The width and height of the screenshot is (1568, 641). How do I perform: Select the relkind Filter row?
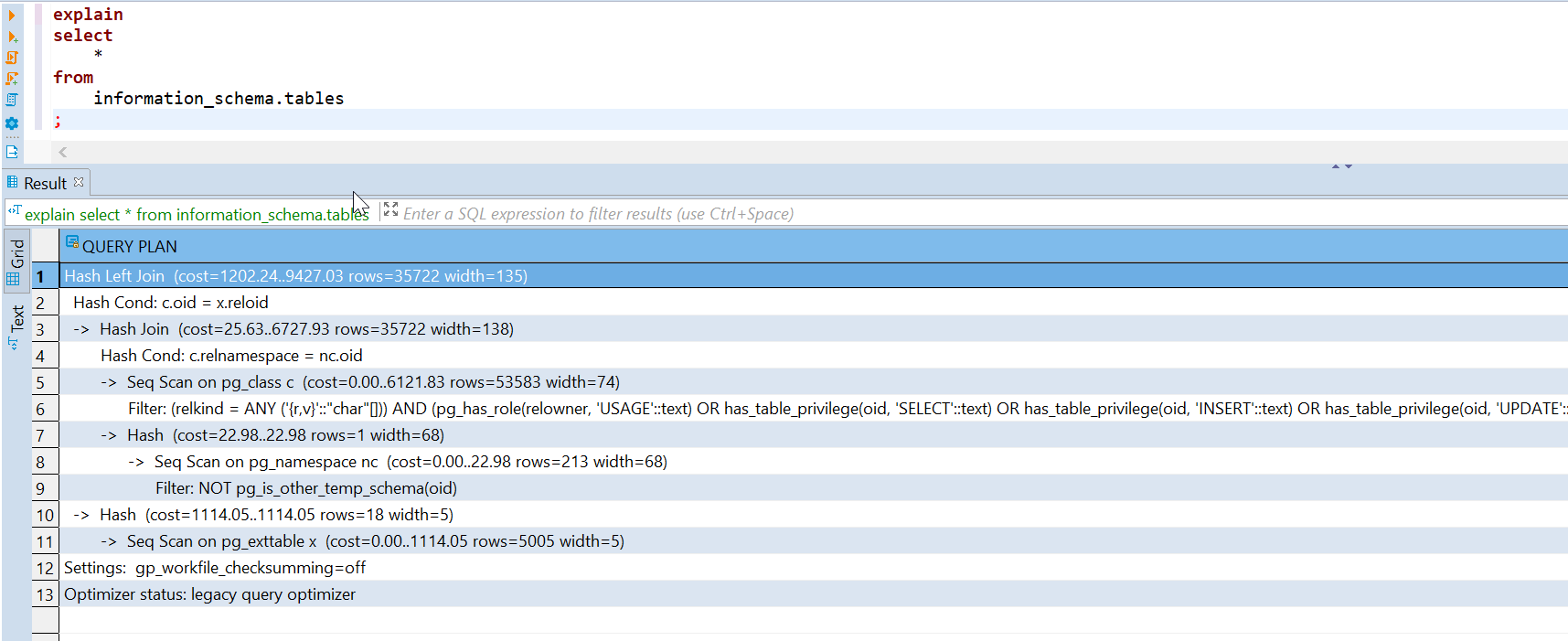coord(814,409)
